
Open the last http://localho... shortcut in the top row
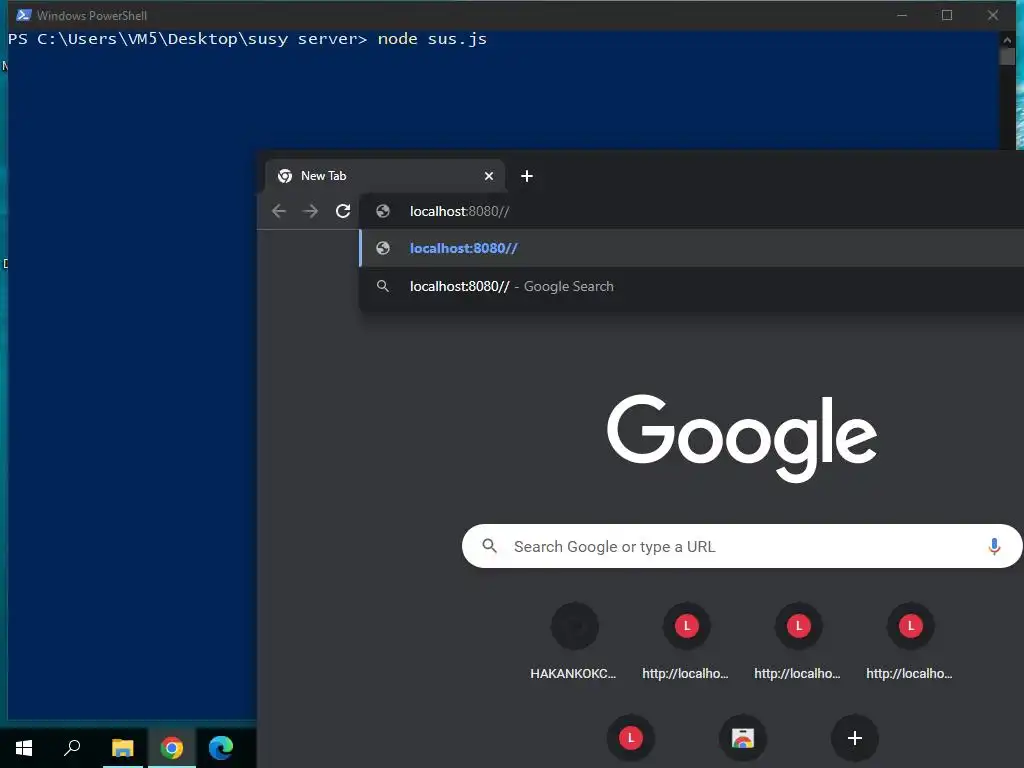point(910,642)
